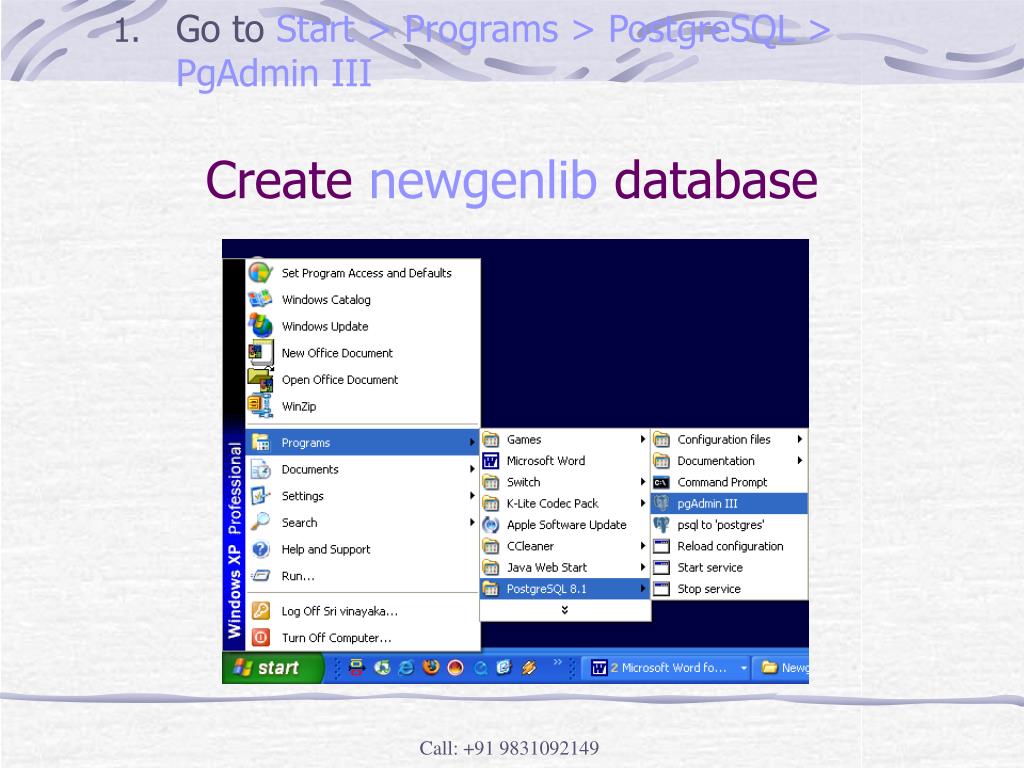Expand the Games submenu arrow
The image size is (1024, 768).
tap(643, 440)
